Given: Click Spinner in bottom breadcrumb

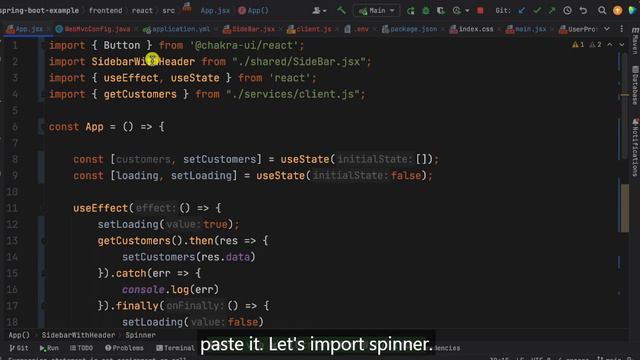Looking at the screenshot, I should click(x=140, y=335).
